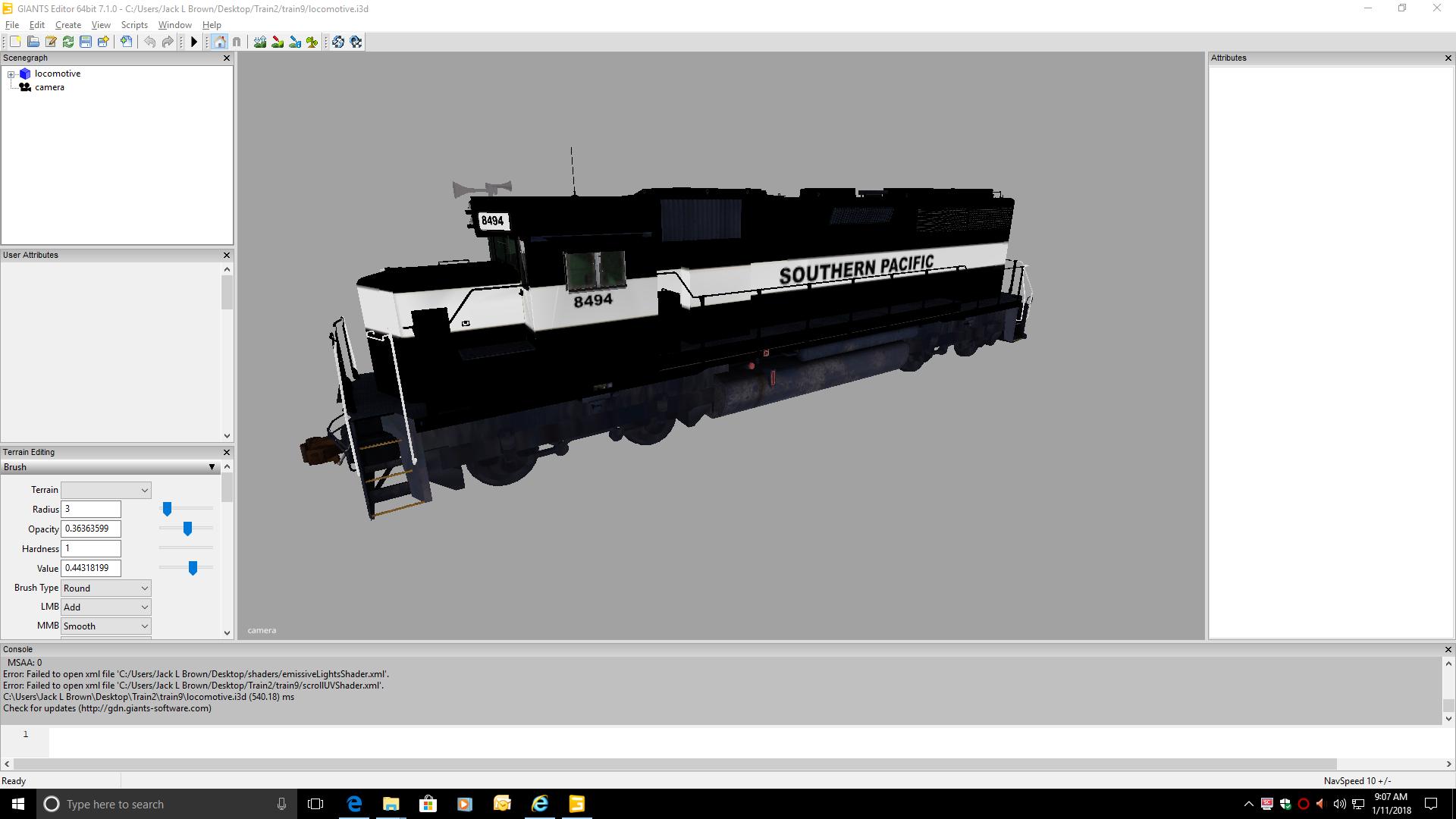The image size is (1456, 819).
Task: Click the New scene toolbar icon
Action: (x=15, y=42)
